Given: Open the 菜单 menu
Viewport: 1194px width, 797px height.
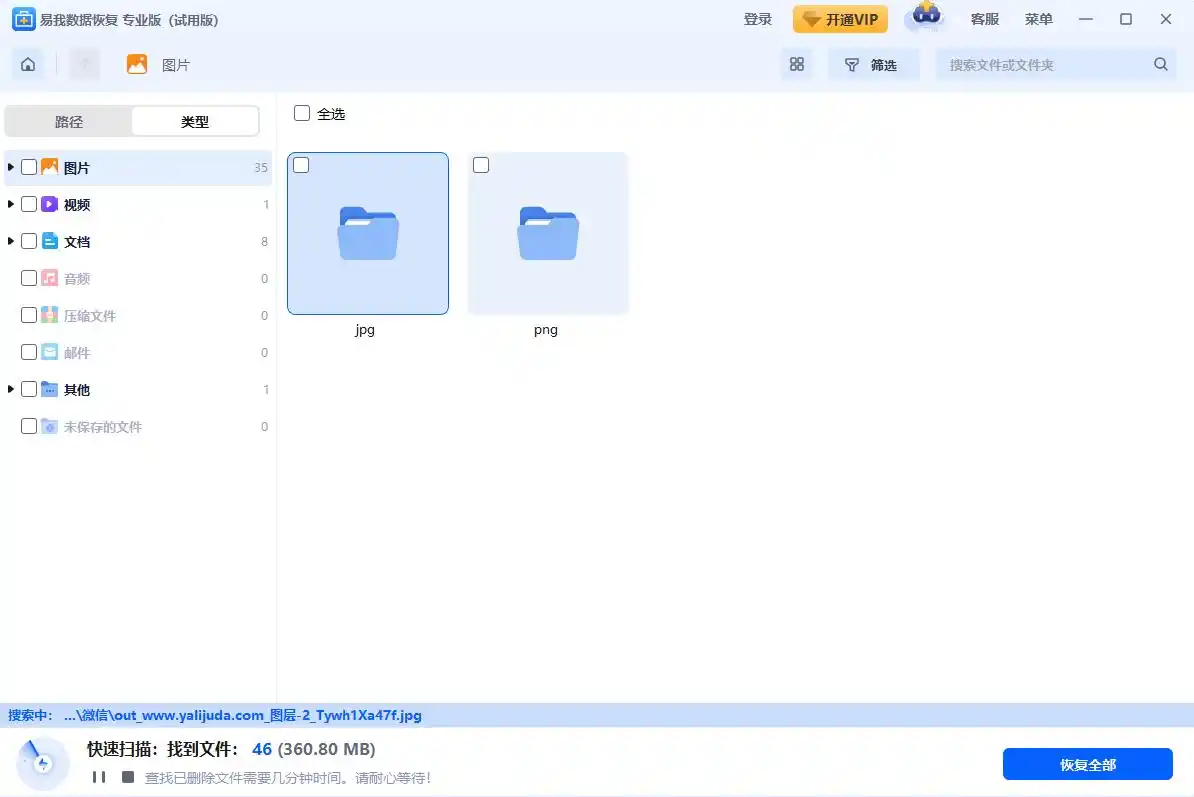Looking at the screenshot, I should coord(1038,18).
